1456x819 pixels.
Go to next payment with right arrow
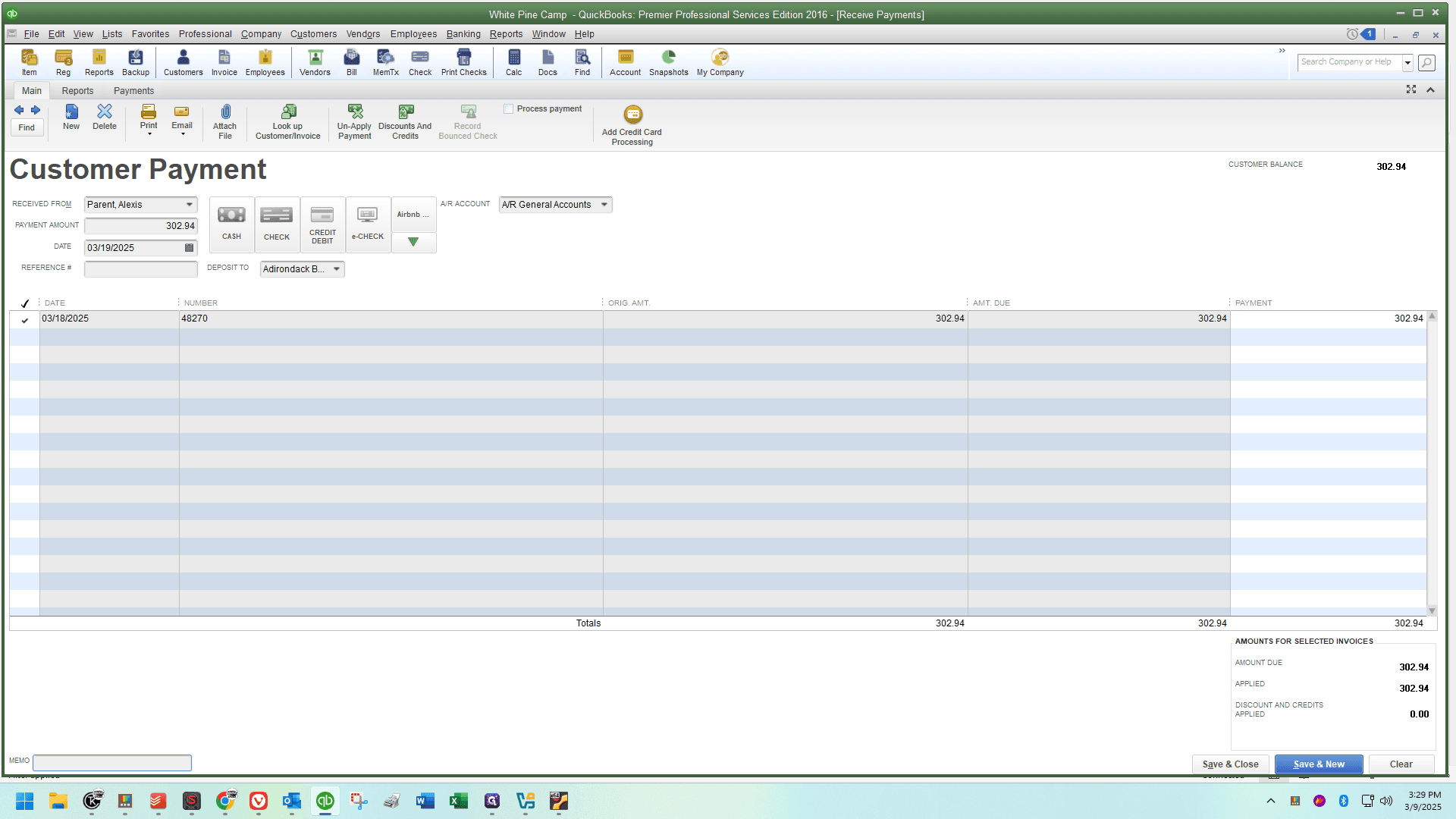coord(35,110)
